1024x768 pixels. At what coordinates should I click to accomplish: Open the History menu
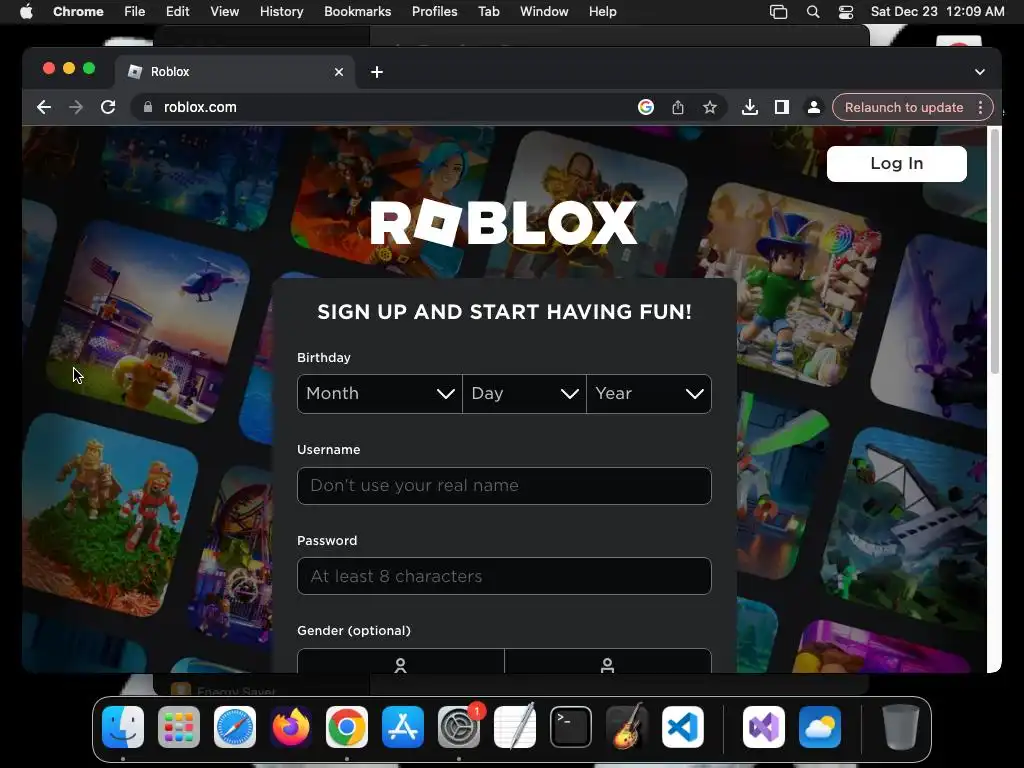pyautogui.click(x=281, y=12)
